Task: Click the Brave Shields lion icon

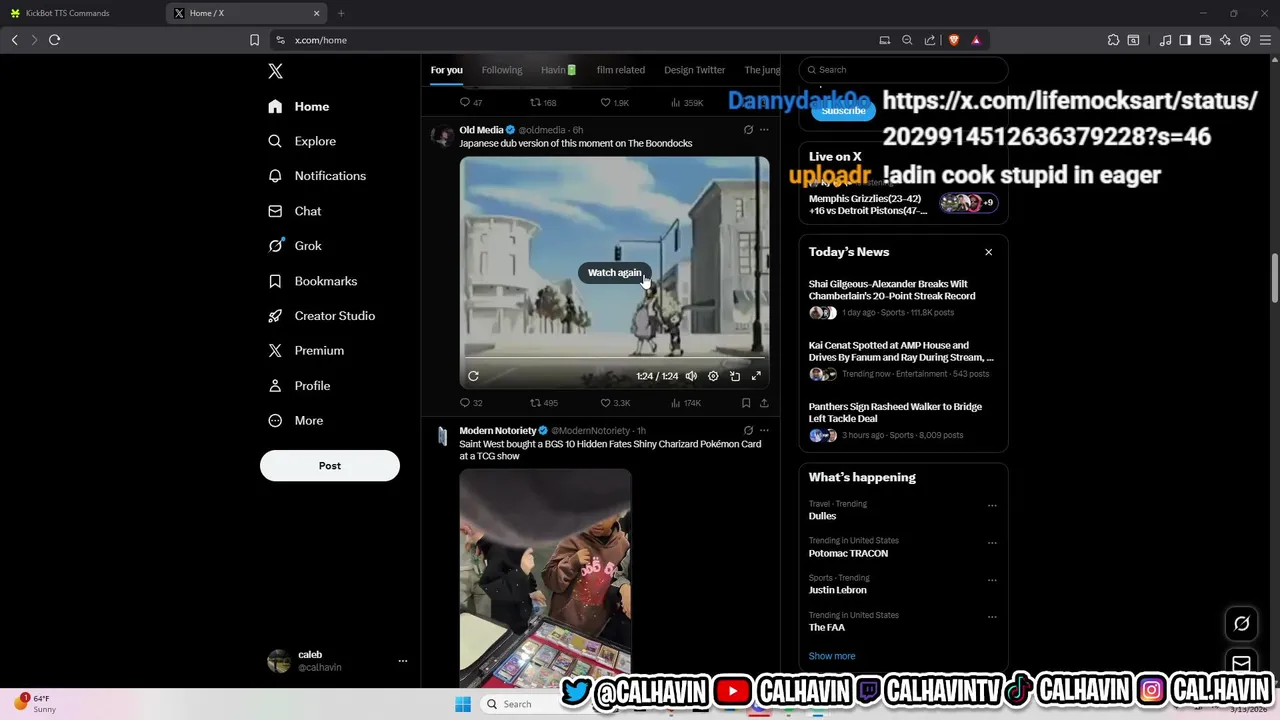Action: click(x=953, y=40)
